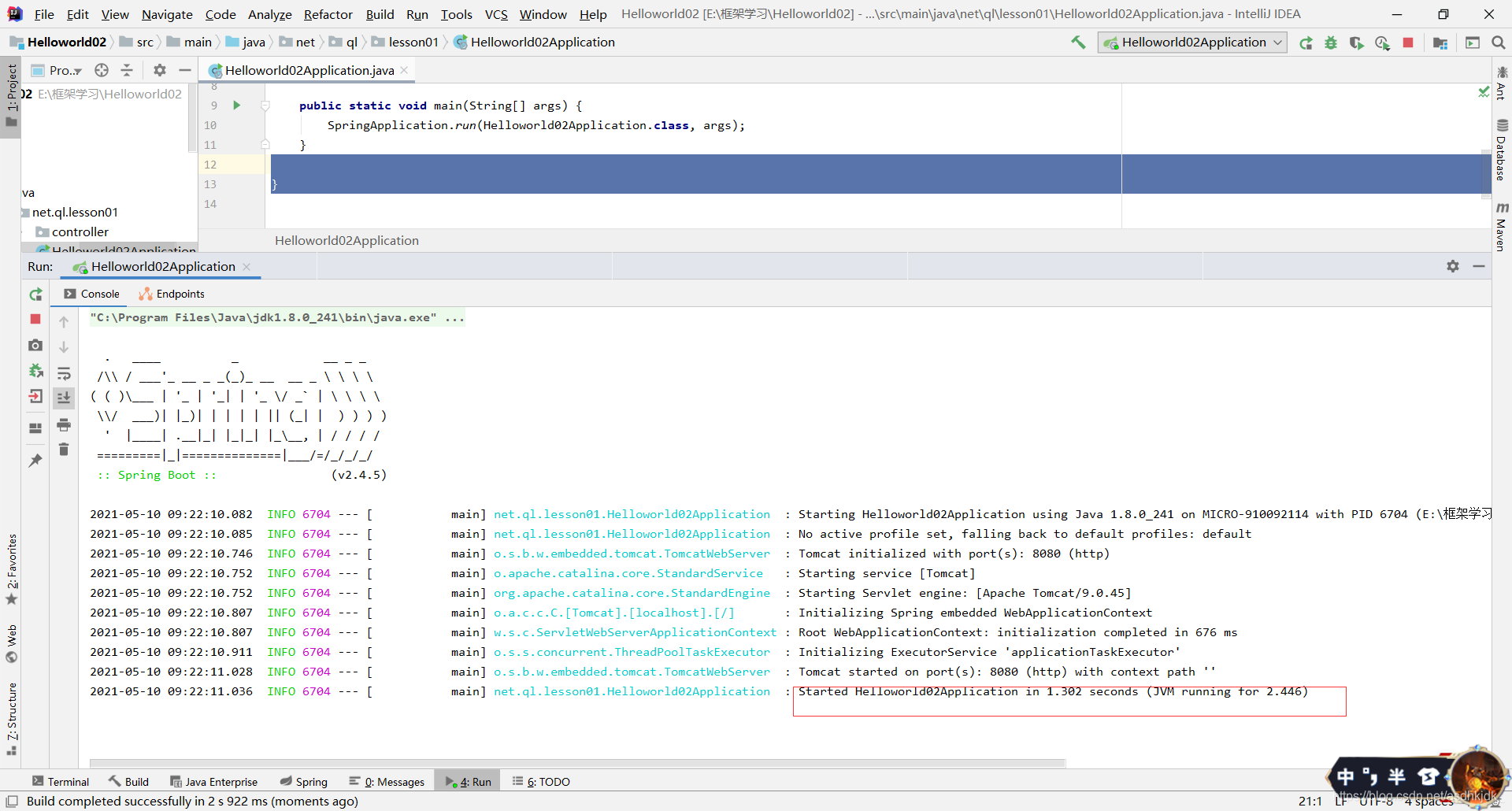The height and width of the screenshot is (811, 1512).
Task: Close the Helloworld02Application.java editor tab
Action: coord(404,70)
